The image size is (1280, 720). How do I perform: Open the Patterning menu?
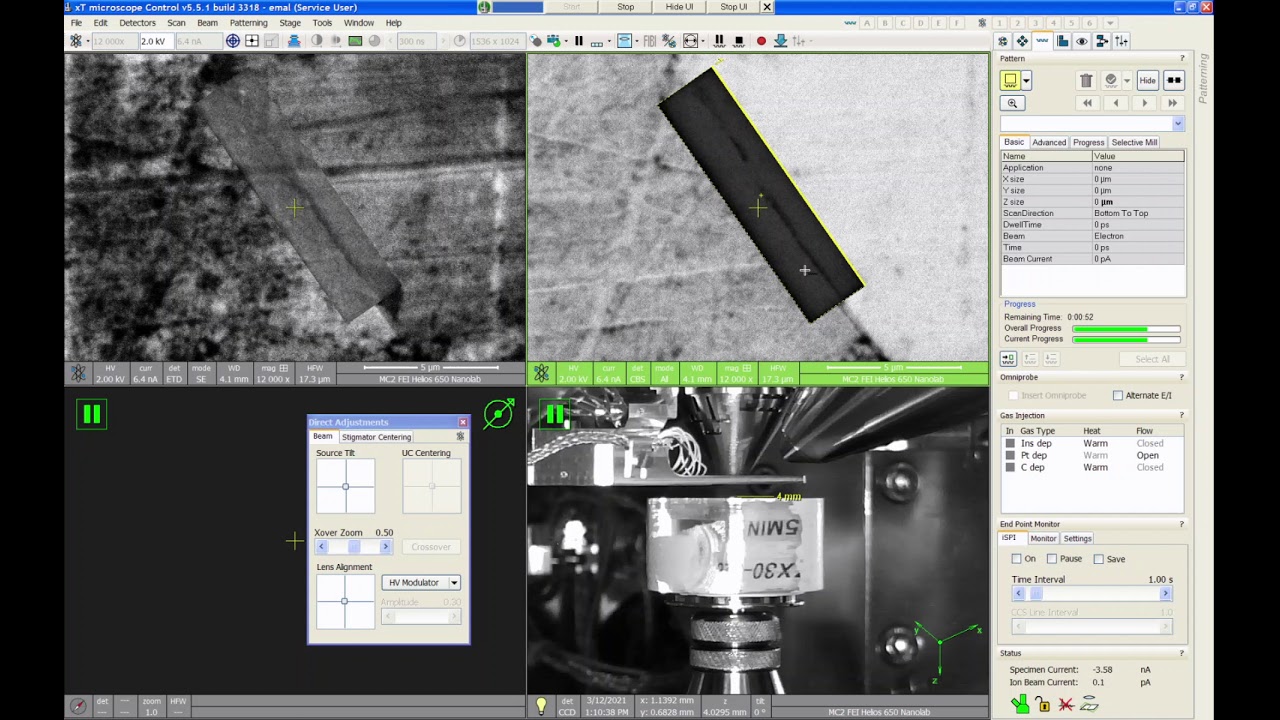[248, 23]
